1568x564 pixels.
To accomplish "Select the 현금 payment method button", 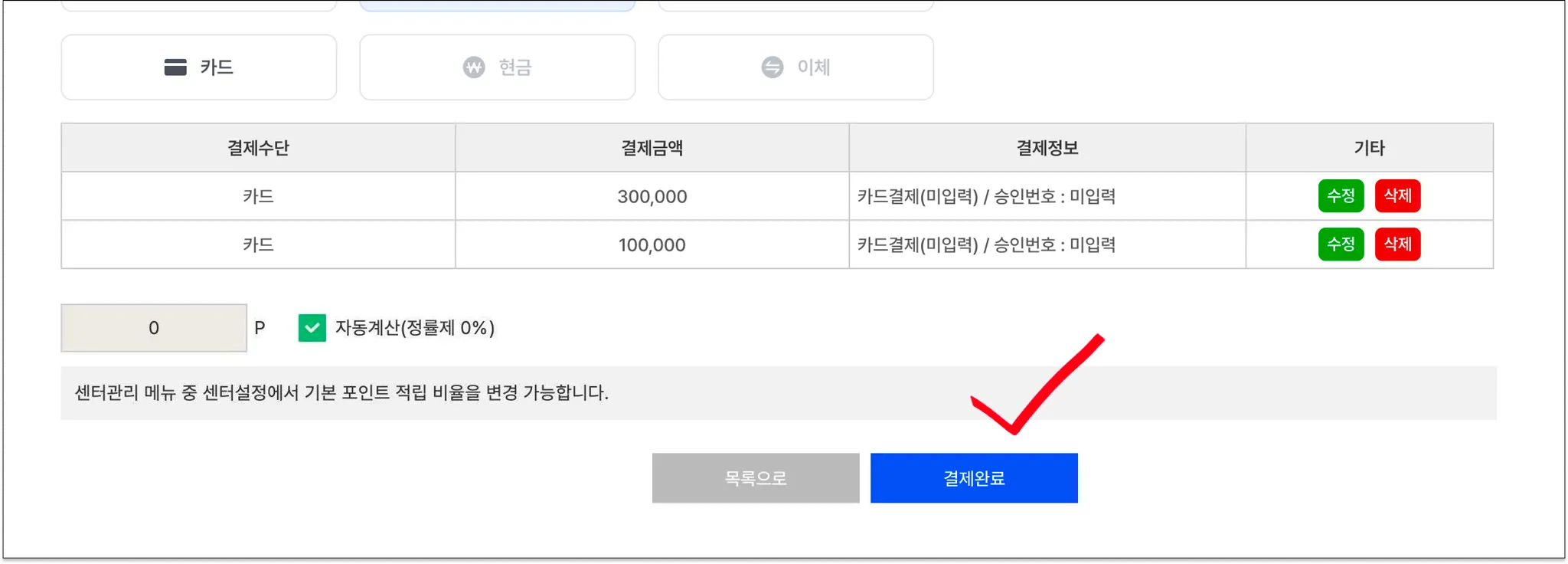I will (x=498, y=67).
